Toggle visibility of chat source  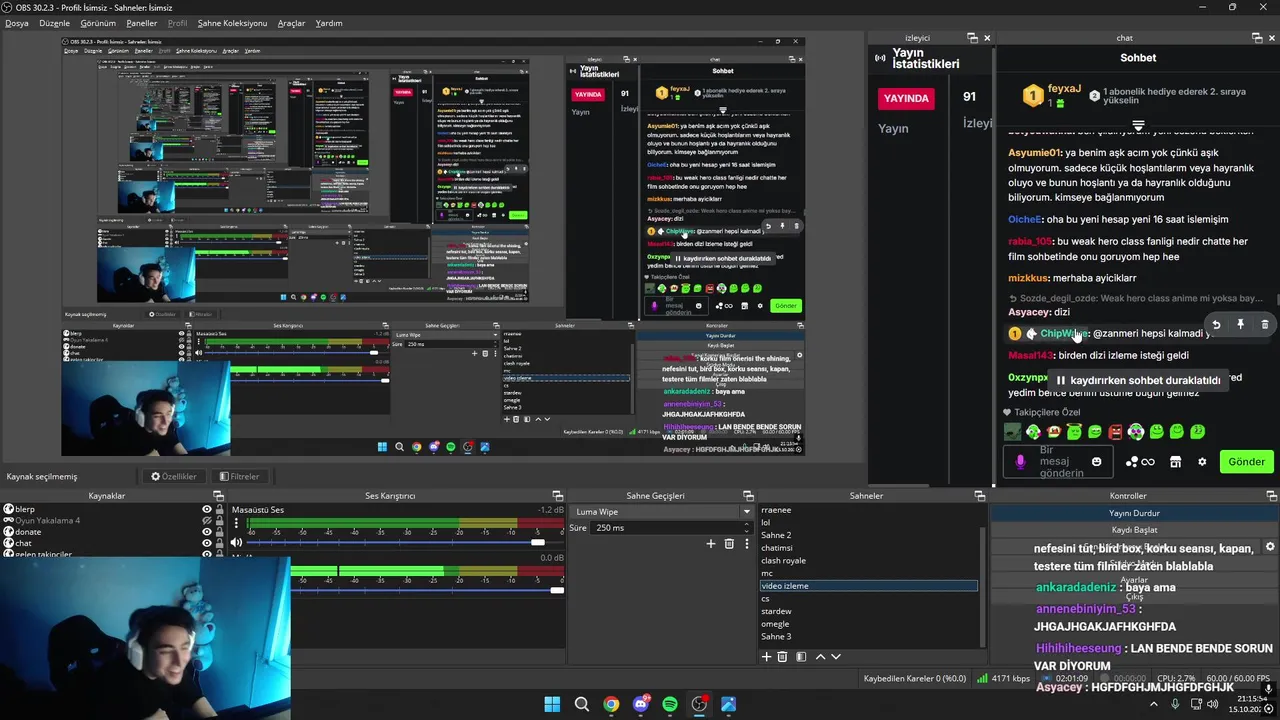pyautogui.click(x=207, y=544)
